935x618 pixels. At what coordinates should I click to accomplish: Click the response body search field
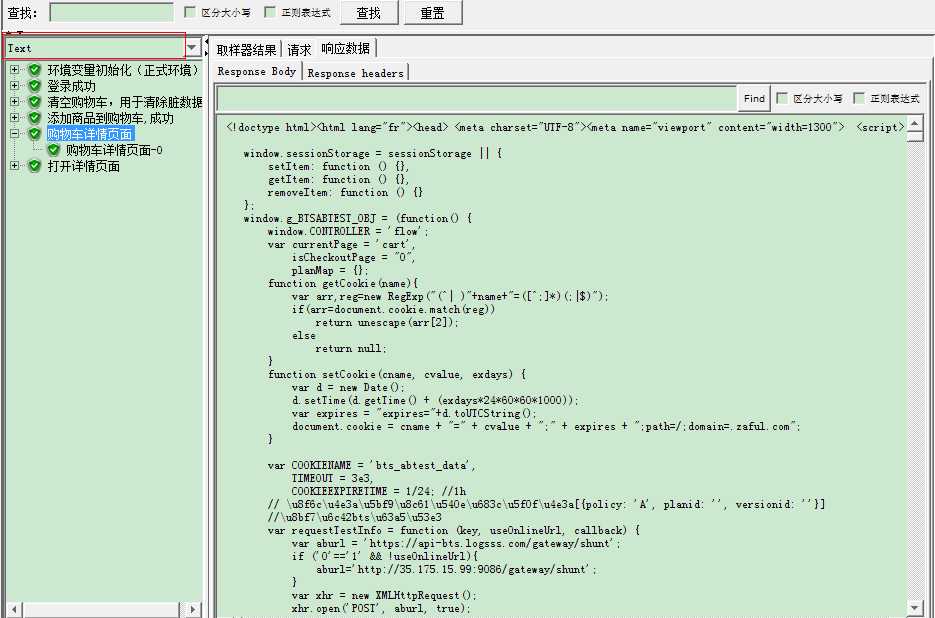click(477, 98)
